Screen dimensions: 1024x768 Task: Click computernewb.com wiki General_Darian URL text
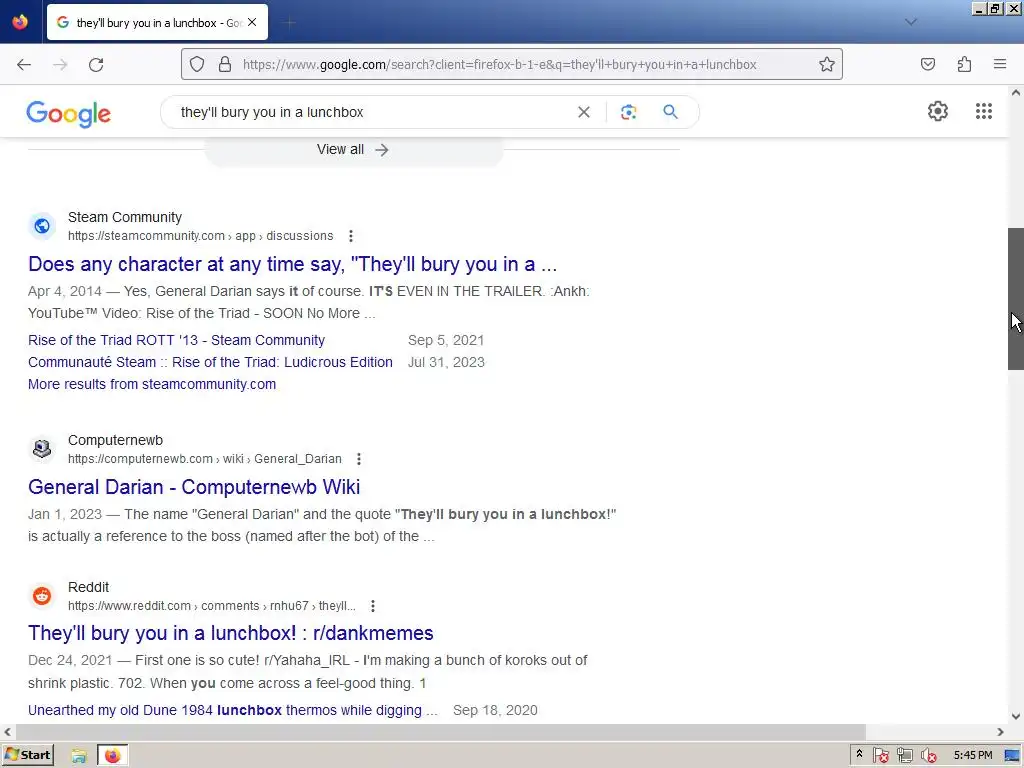(204, 459)
